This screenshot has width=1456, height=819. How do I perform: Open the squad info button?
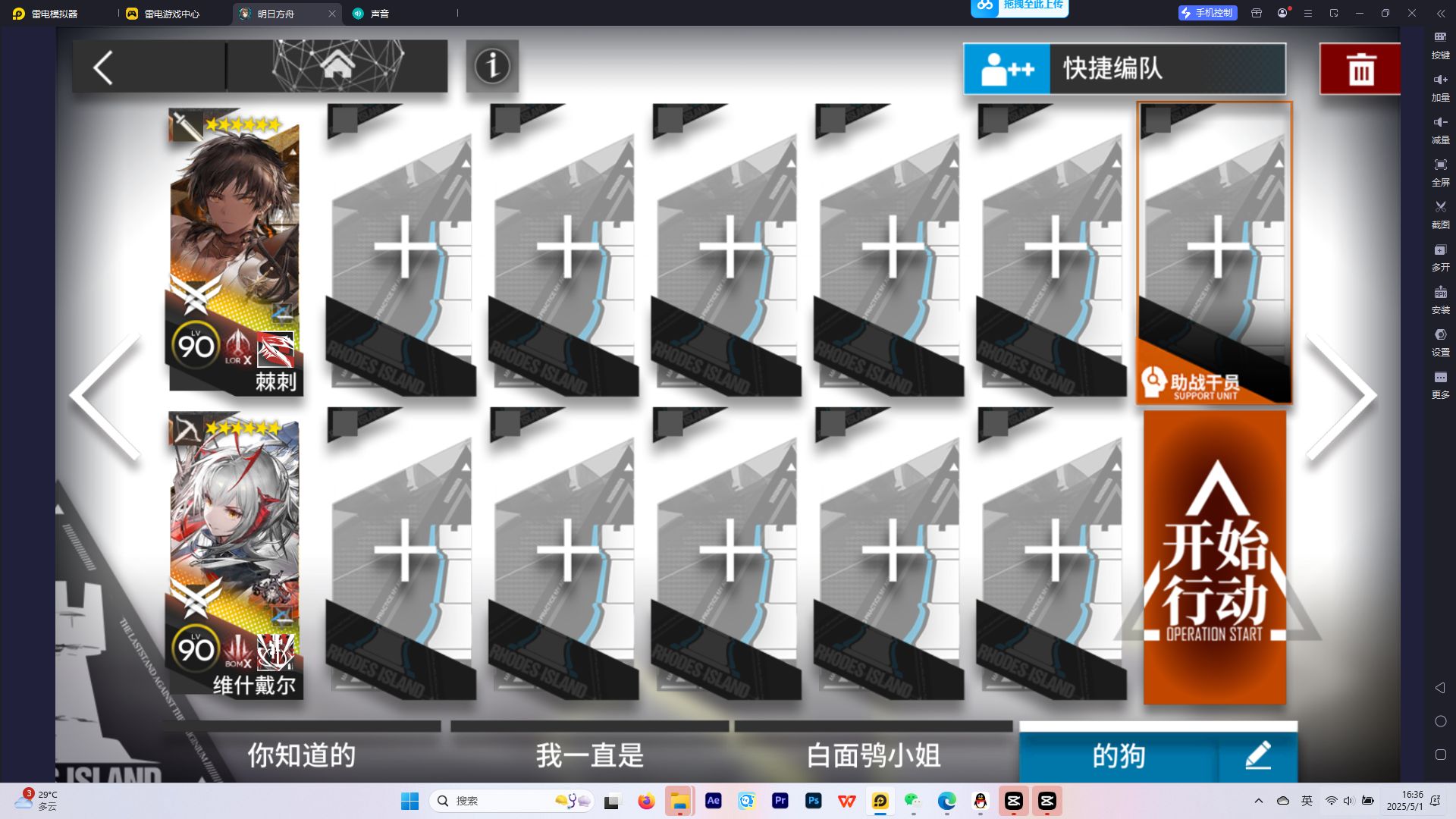coord(492,67)
